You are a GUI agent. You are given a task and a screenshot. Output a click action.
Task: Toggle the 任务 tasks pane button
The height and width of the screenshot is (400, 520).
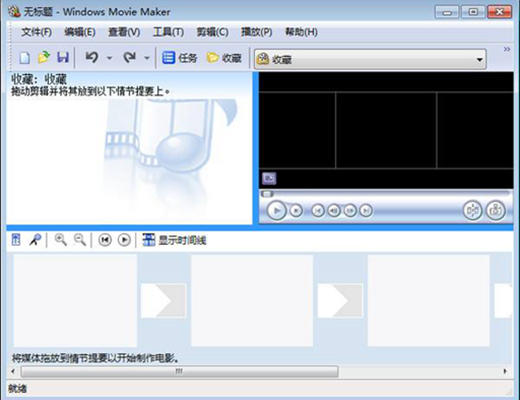tap(179, 58)
